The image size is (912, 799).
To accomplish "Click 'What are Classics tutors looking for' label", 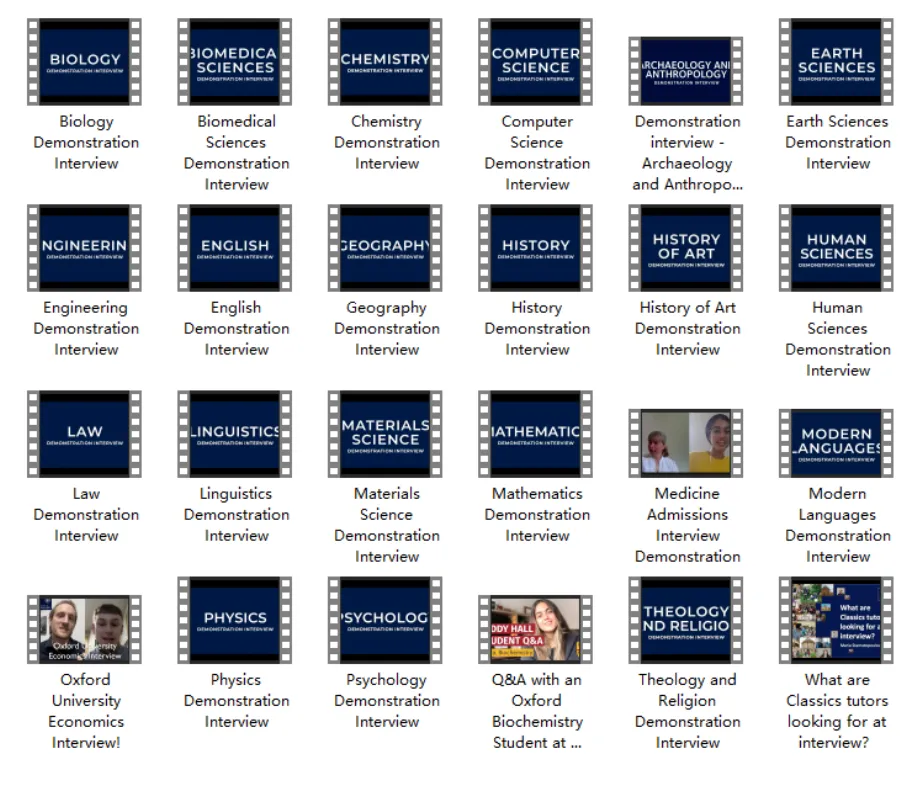I will [x=838, y=711].
